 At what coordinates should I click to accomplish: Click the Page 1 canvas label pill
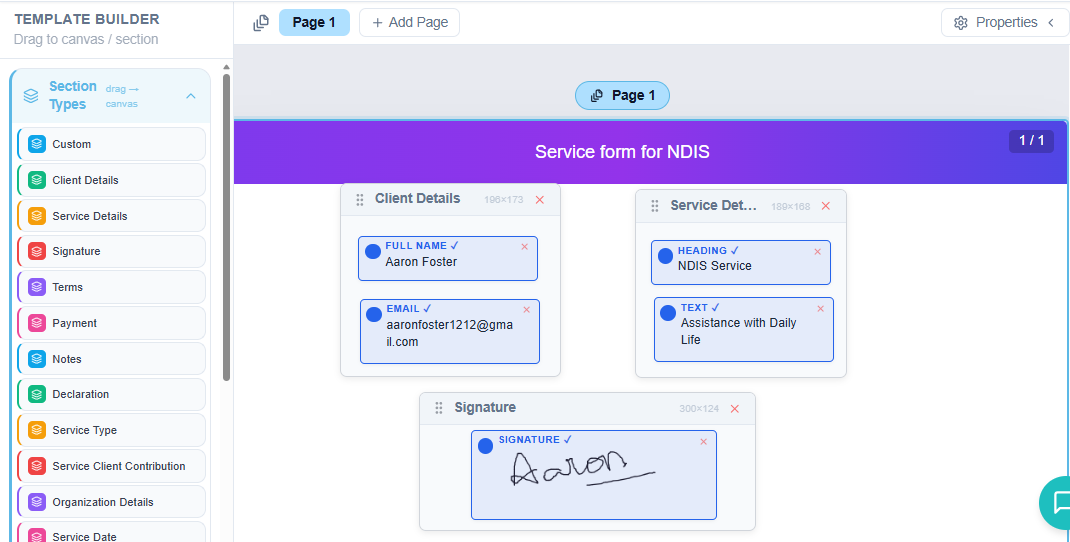click(x=622, y=96)
